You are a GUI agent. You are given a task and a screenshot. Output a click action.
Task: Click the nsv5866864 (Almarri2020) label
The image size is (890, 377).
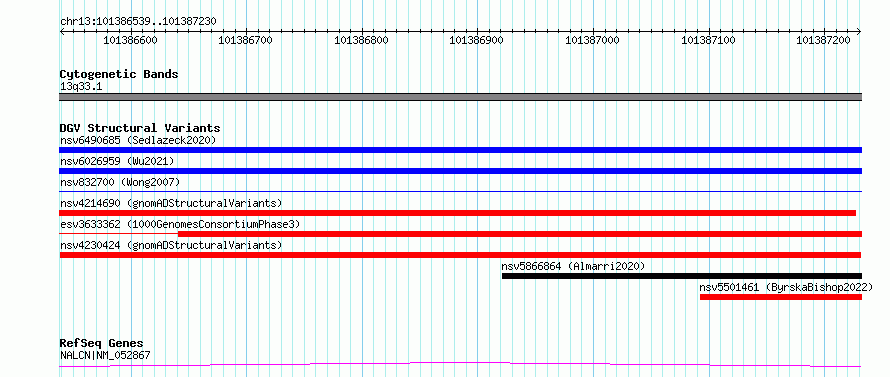pyautogui.click(x=573, y=266)
